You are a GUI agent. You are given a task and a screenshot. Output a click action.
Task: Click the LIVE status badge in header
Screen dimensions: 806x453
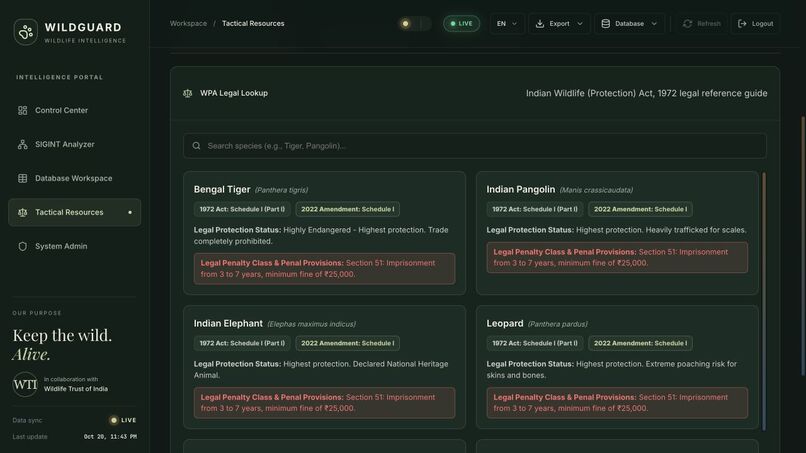coord(461,24)
